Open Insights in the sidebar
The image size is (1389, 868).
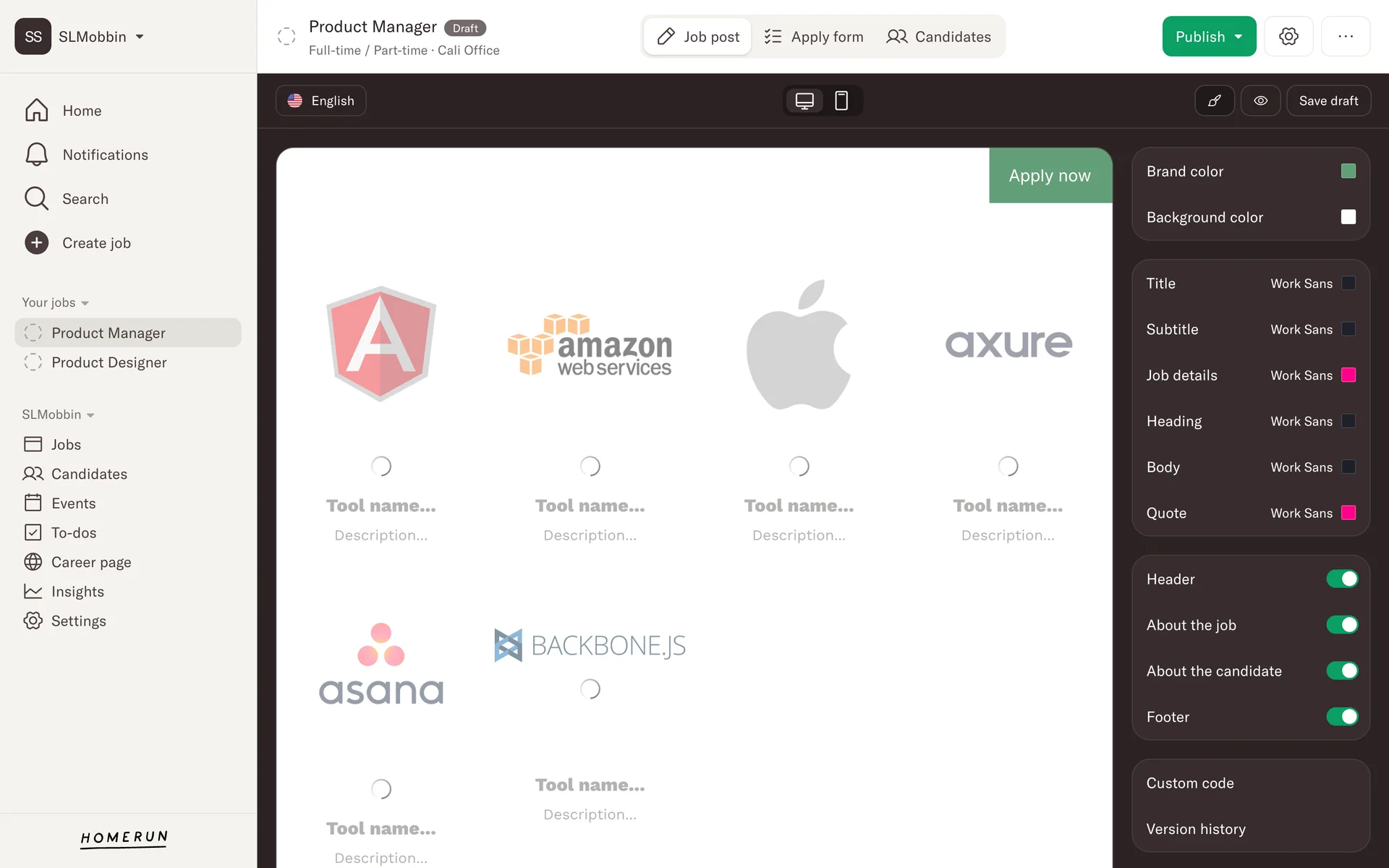click(77, 592)
